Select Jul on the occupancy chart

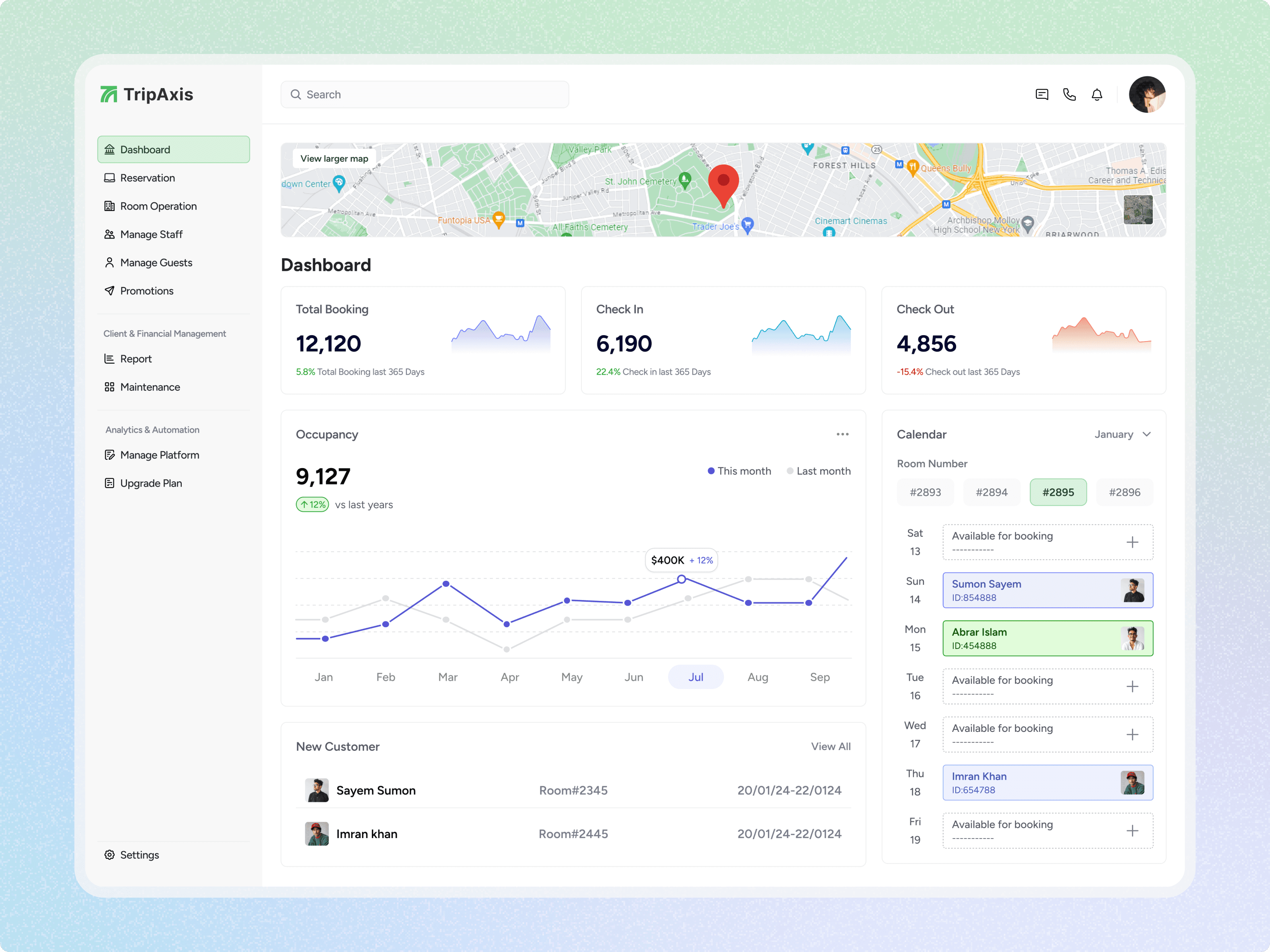pyautogui.click(x=695, y=677)
